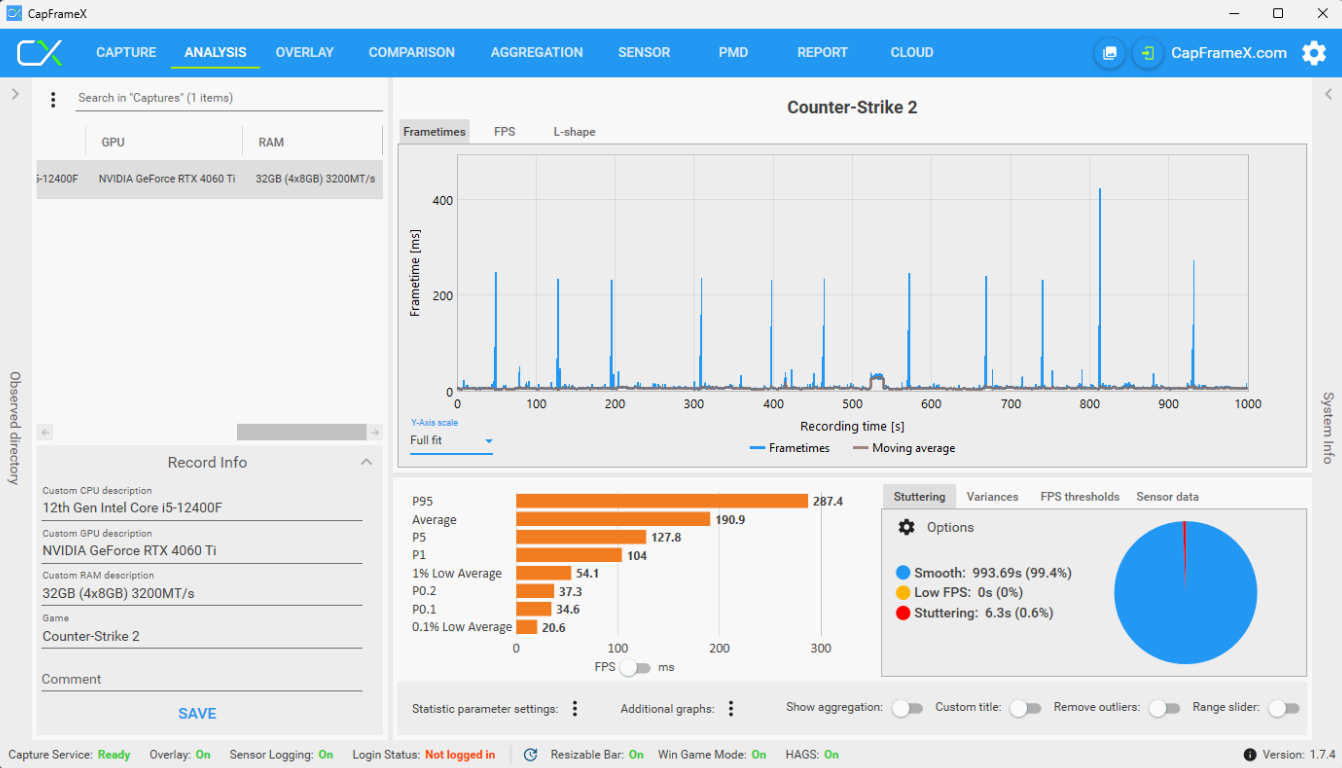This screenshot has width=1342, height=768.
Task: Click the captures list horizontal scrollbar
Action: pos(301,432)
